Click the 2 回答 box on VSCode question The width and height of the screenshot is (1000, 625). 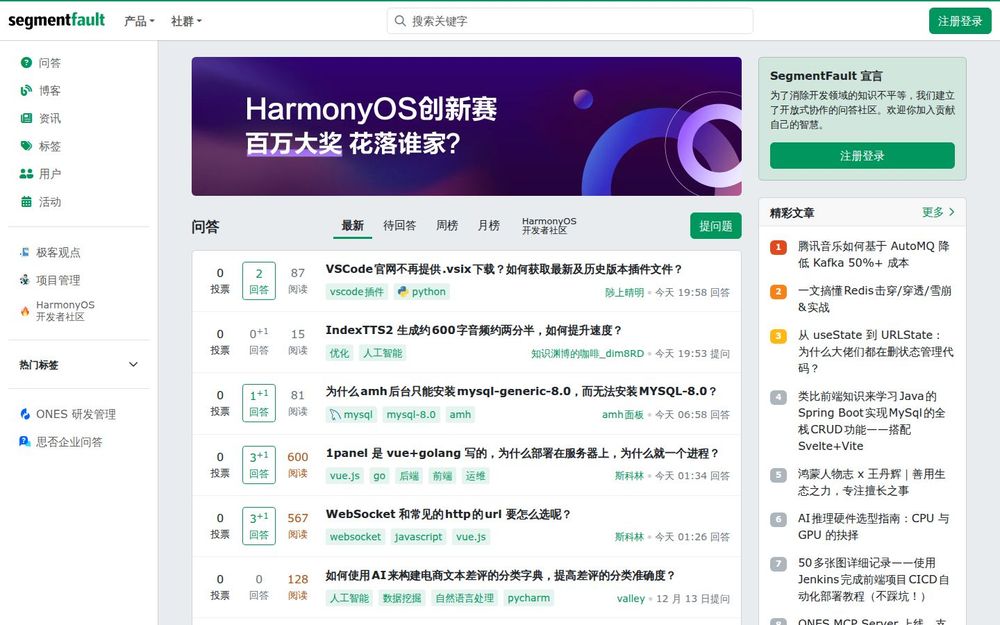point(259,281)
